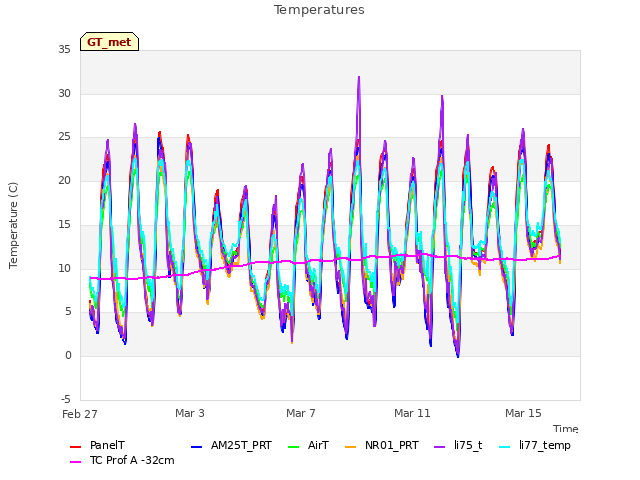The width and height of the screenshot is (640, 480).
Task: Click the 10 y-axis tick label
Action: click(x=64, y=268)
